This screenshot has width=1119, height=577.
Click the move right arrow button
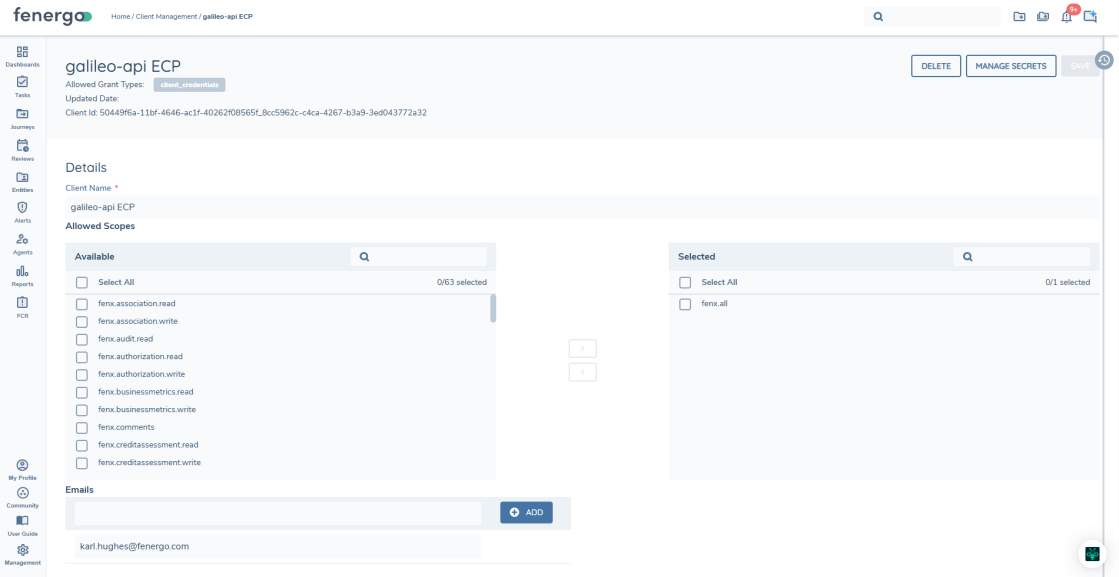(582, 349)
